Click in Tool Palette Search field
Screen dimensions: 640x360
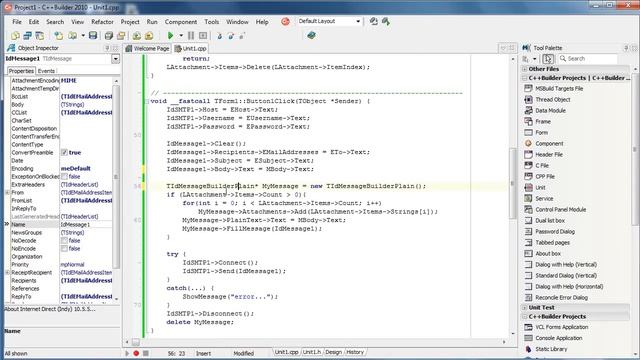pyautogui.click(x=588, y=59)
